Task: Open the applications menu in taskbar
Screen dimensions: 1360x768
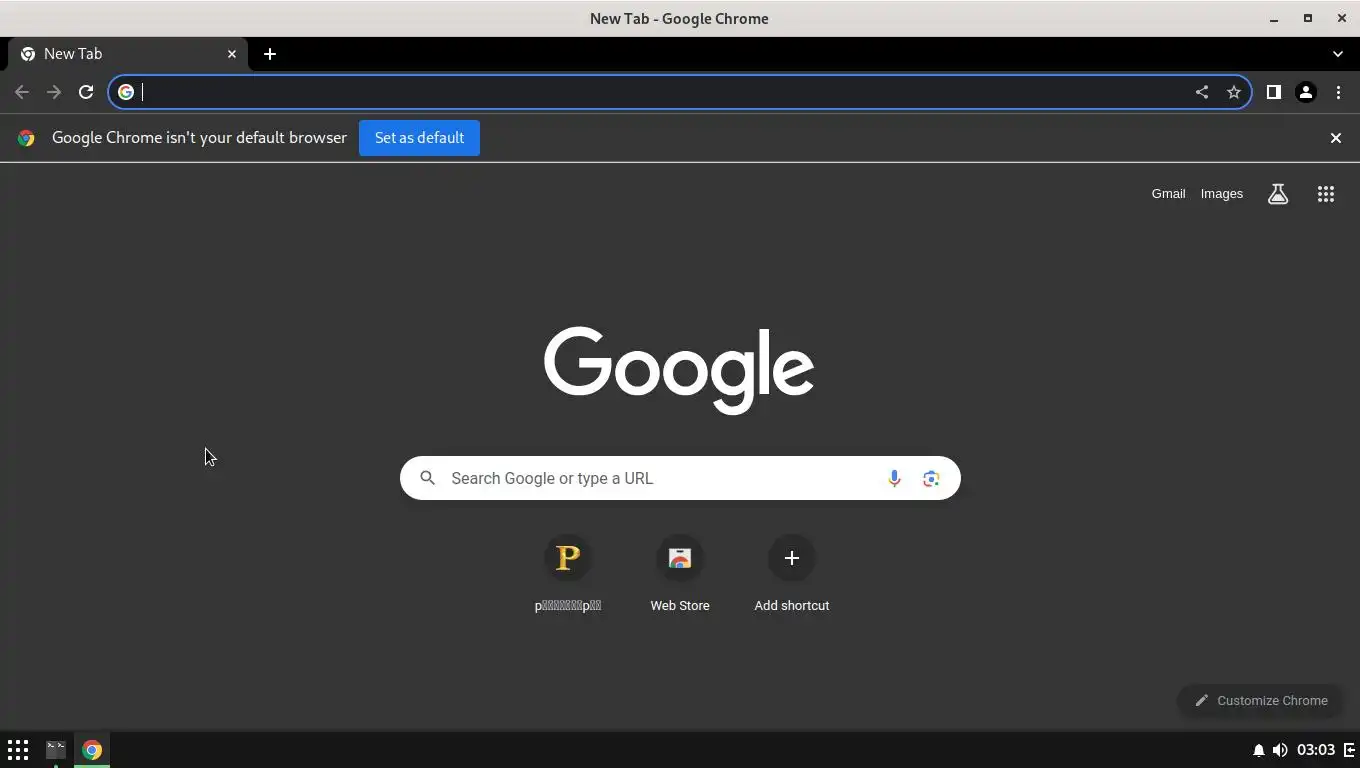Action: (x=18, y=750)
